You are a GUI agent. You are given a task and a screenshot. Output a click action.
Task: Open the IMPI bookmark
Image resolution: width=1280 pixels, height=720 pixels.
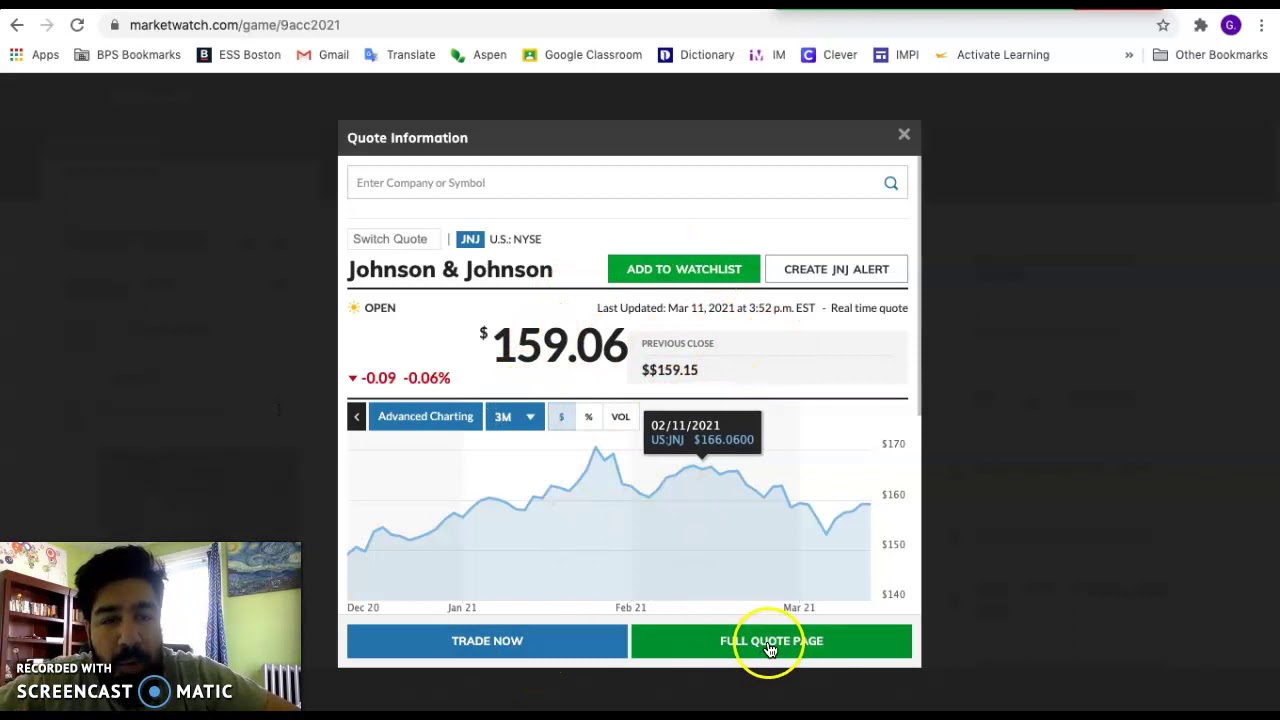(x=896, y=55)
